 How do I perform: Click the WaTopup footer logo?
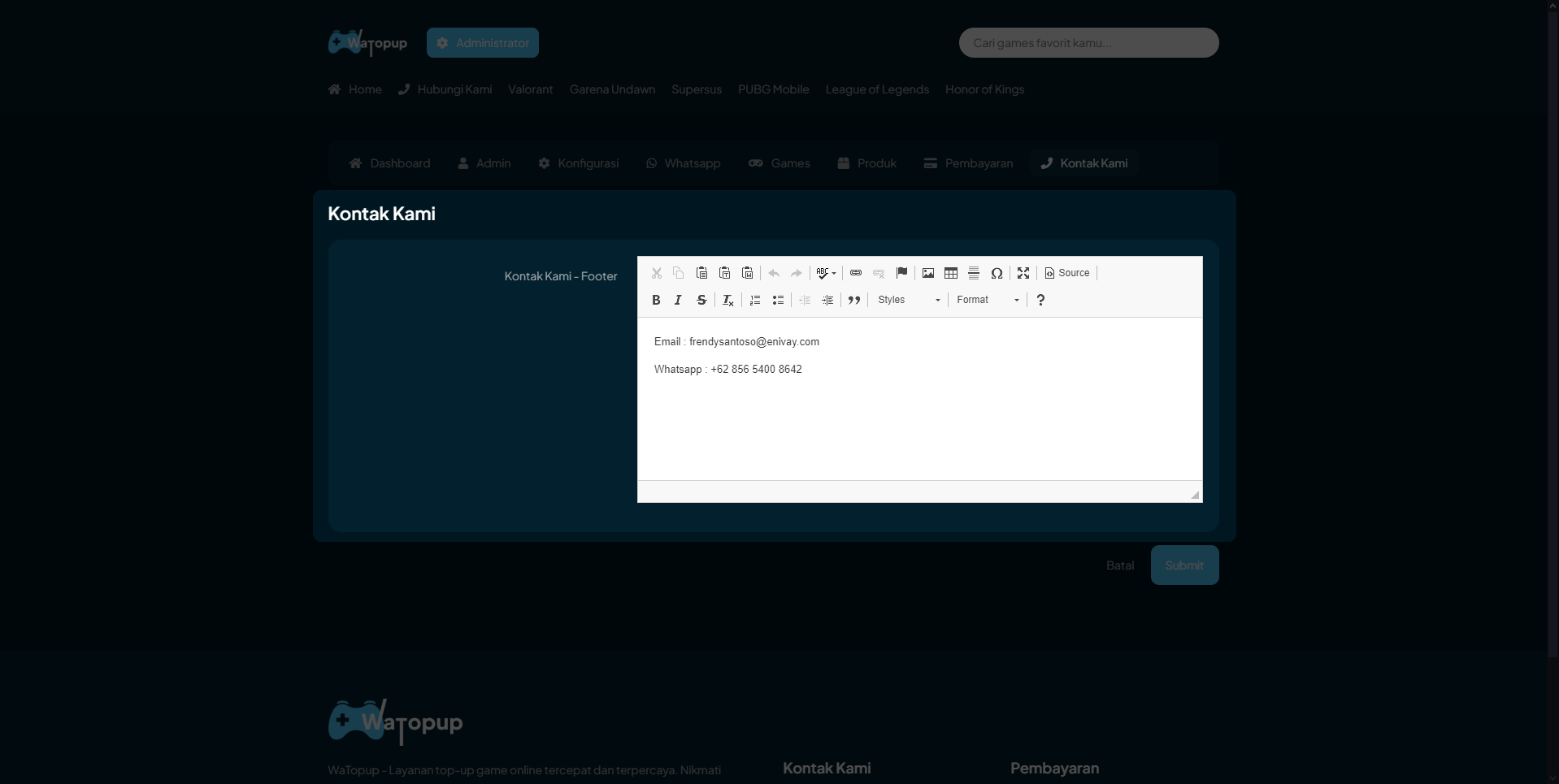click(x=396, y=721)
